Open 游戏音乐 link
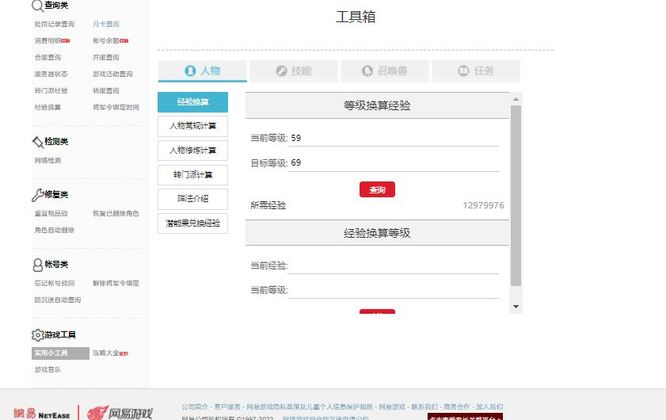The height and width of the screenshot is (420, 666). 48,369
